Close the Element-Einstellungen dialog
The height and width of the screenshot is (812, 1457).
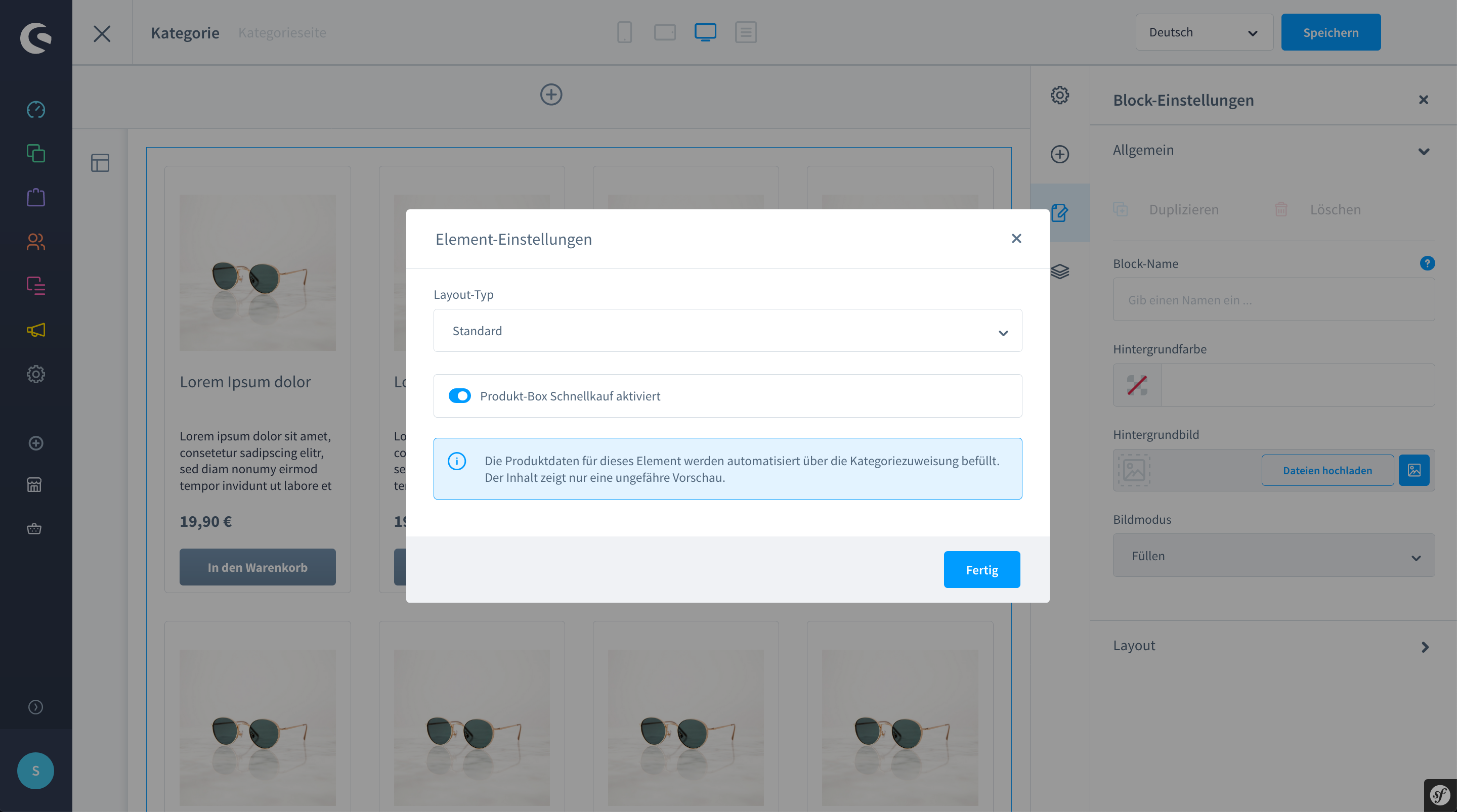(1016, 239)
